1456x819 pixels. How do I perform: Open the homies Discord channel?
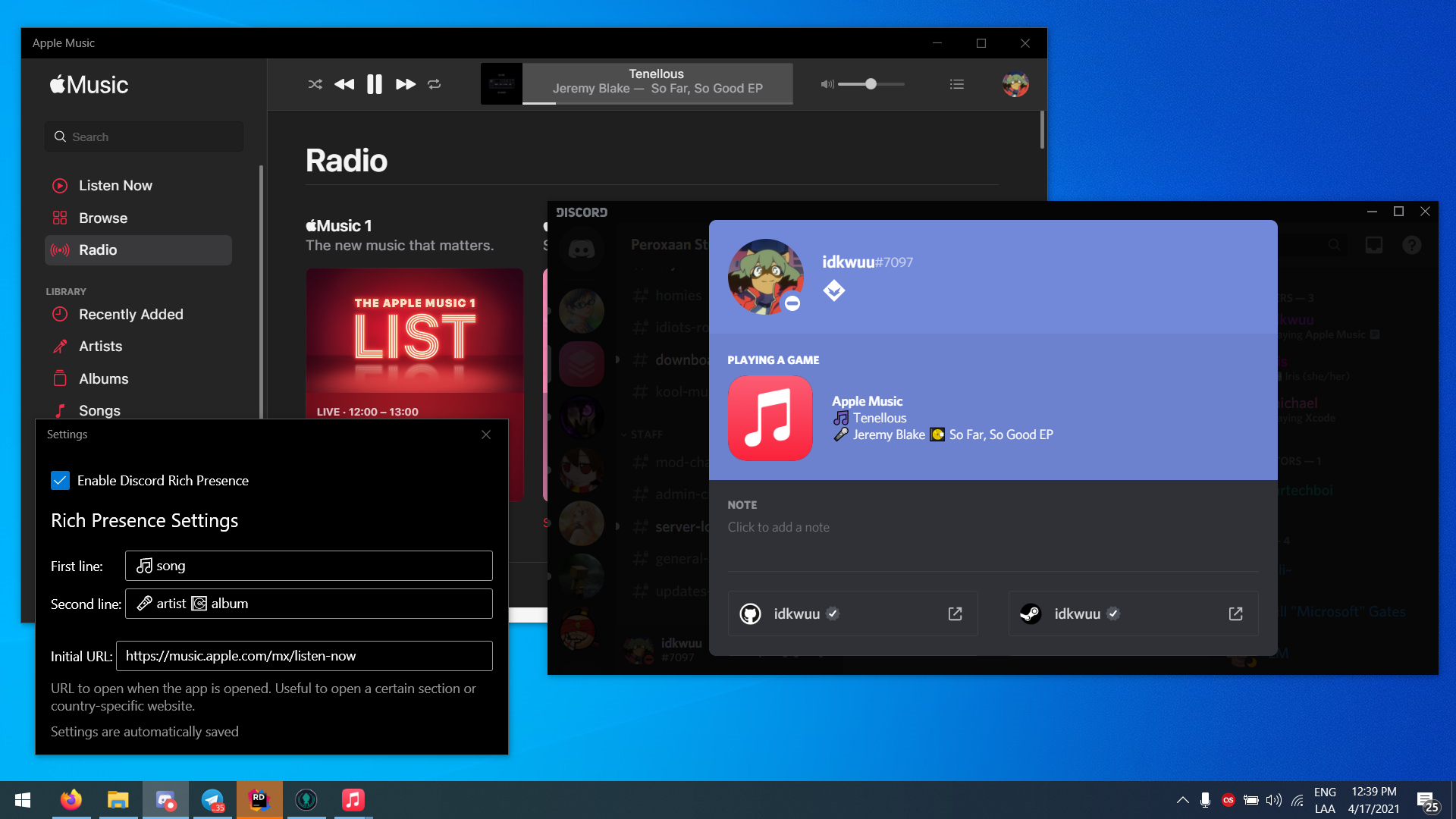668,296
